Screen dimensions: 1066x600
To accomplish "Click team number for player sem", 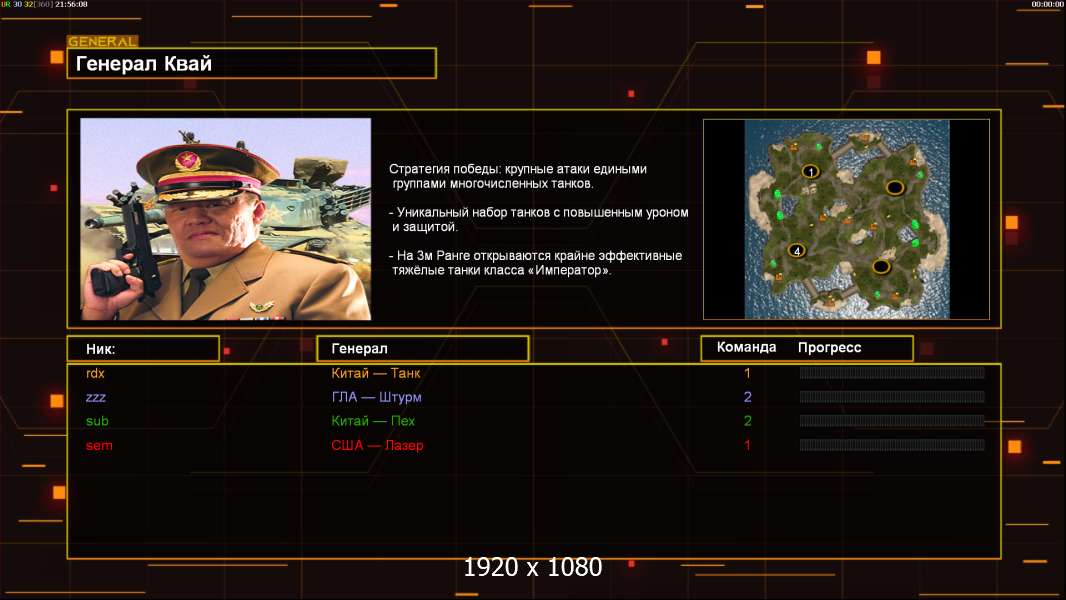I will coord(747,445).
